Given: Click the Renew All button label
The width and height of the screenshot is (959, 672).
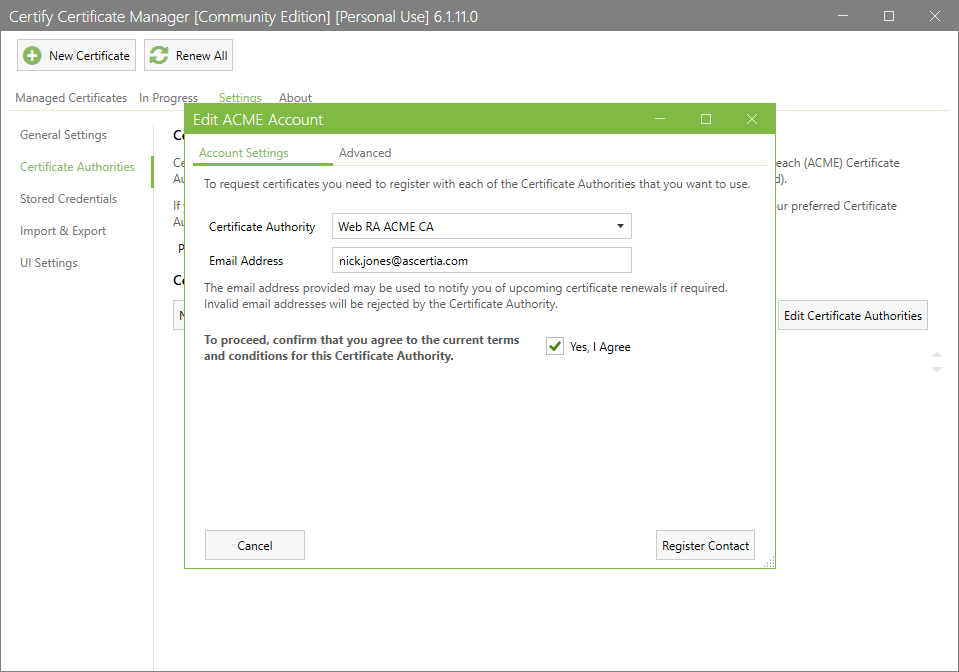Looking at the screenshot, I should pyautogui.click(x=201, y=56).
